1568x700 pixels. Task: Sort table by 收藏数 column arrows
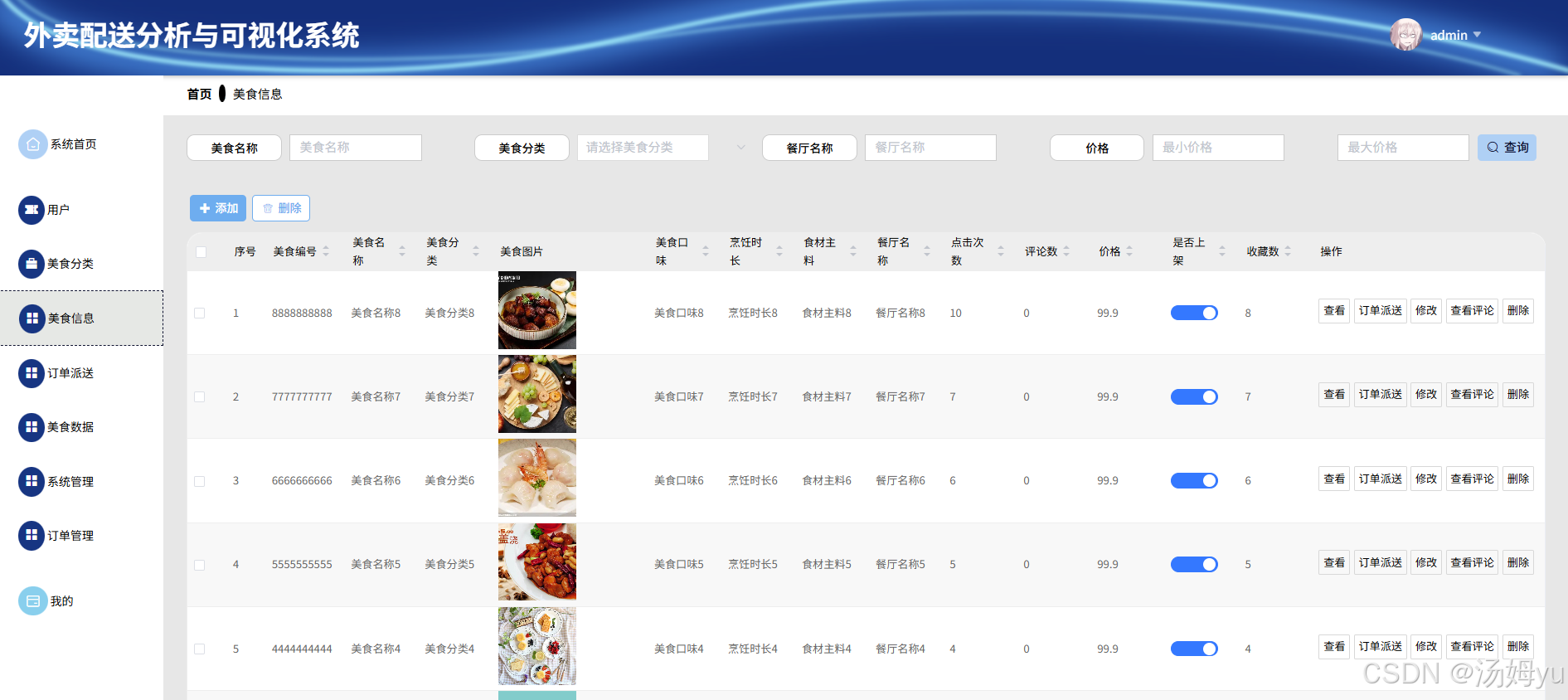(1288, 251)
